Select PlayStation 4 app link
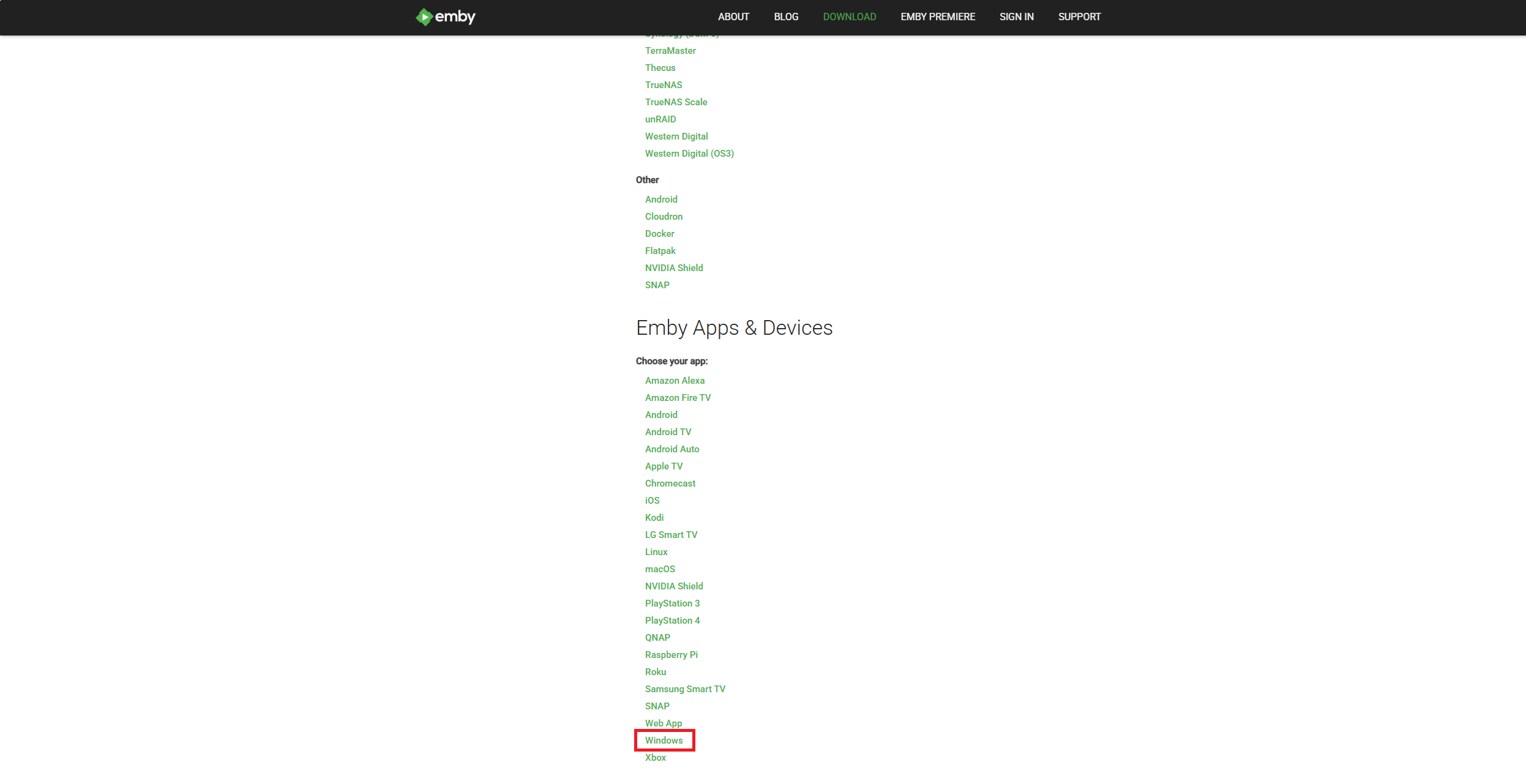Image resolution: width=1526 pixels, height=784 pixels. (672, 621)
